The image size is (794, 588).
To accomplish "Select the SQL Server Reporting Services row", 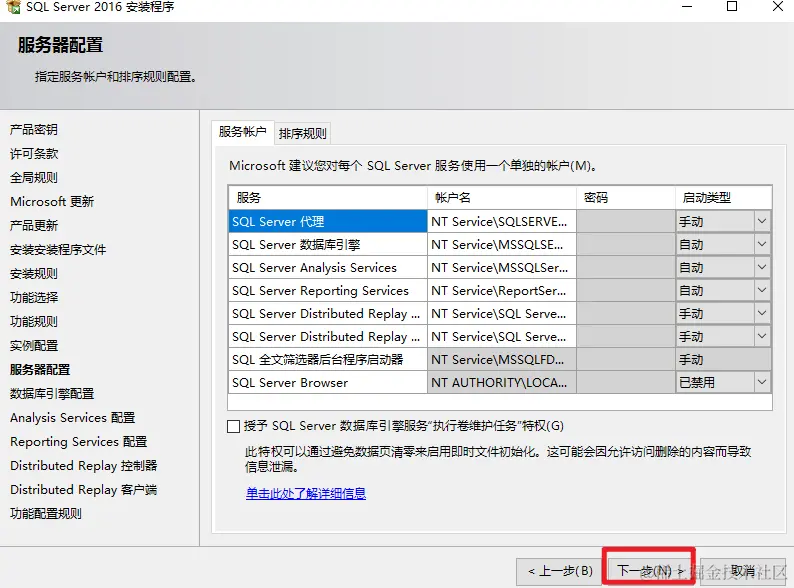I will 328,291.
